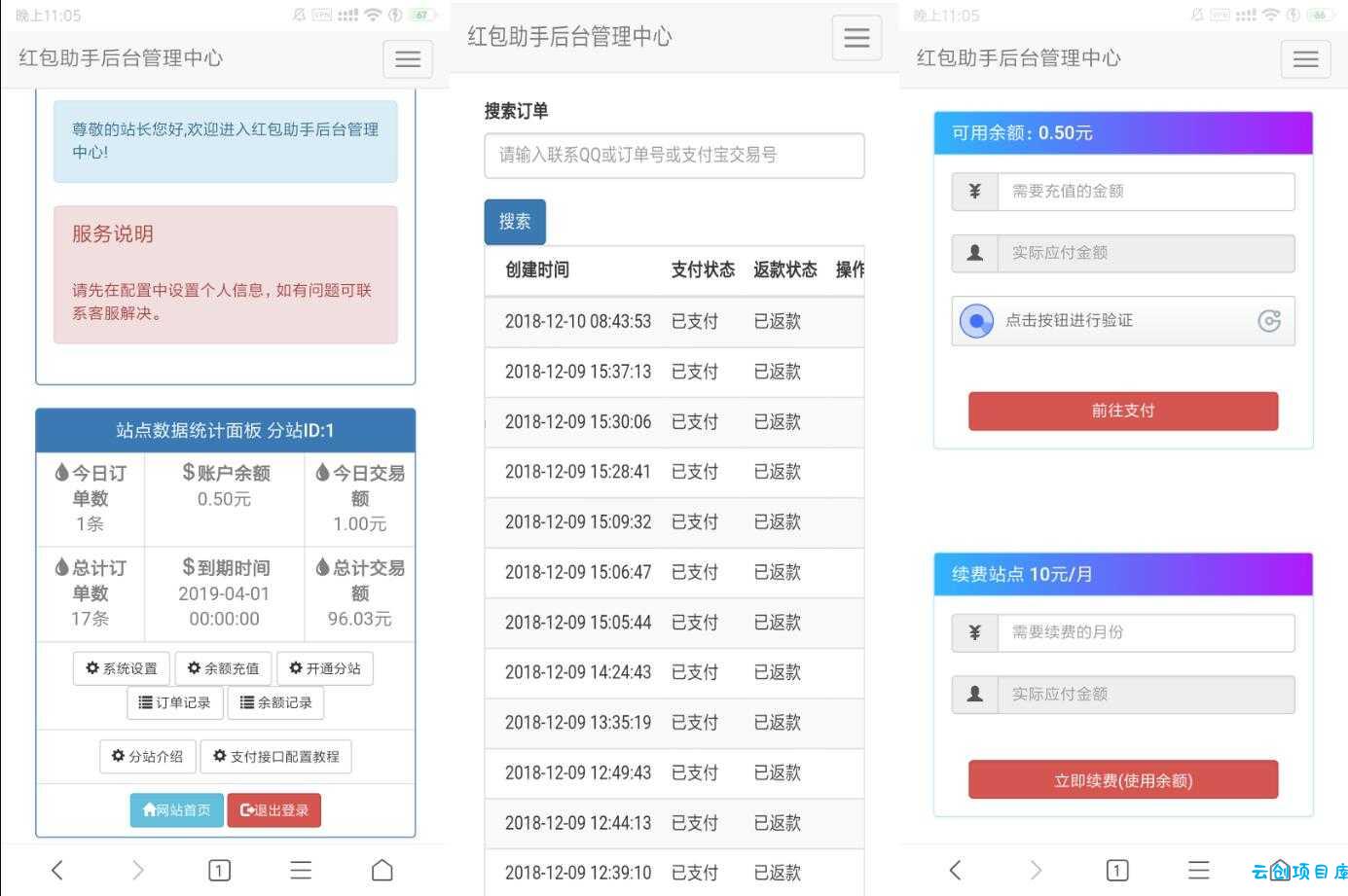Screen dimensions: 1348x896
Task: Click 点击按钮进行验证 captcha box
Action: [1123, 321]
